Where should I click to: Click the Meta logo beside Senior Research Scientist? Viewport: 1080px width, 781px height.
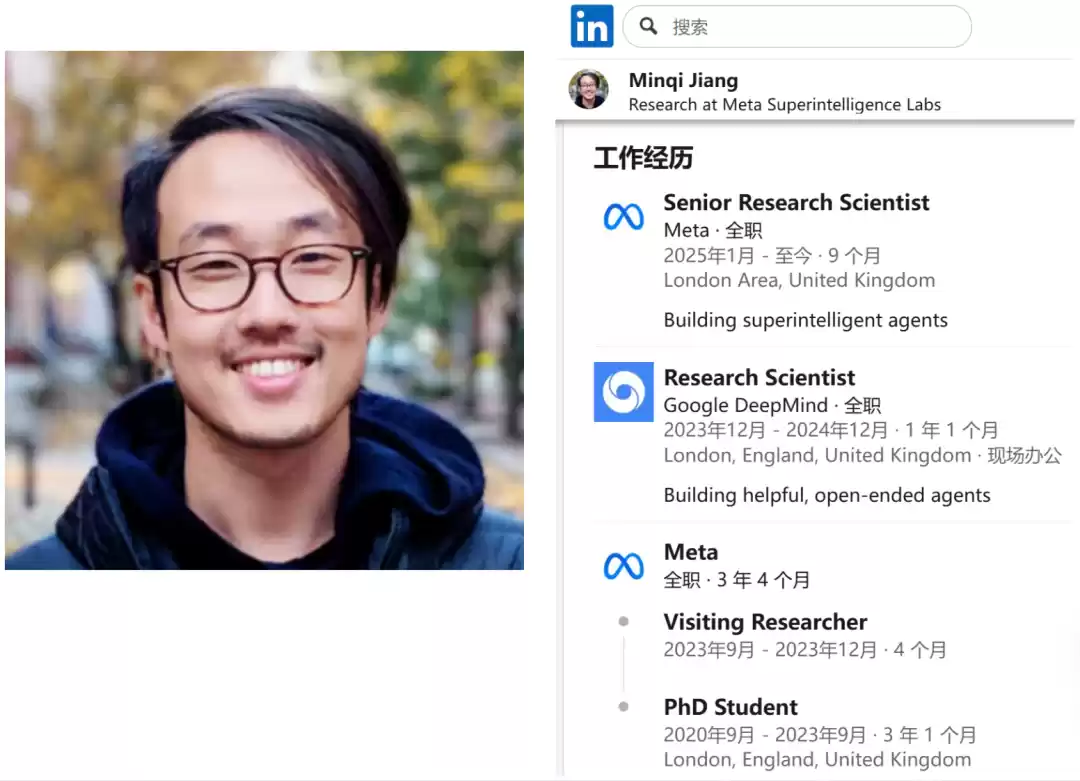click(x=623, y=217)
